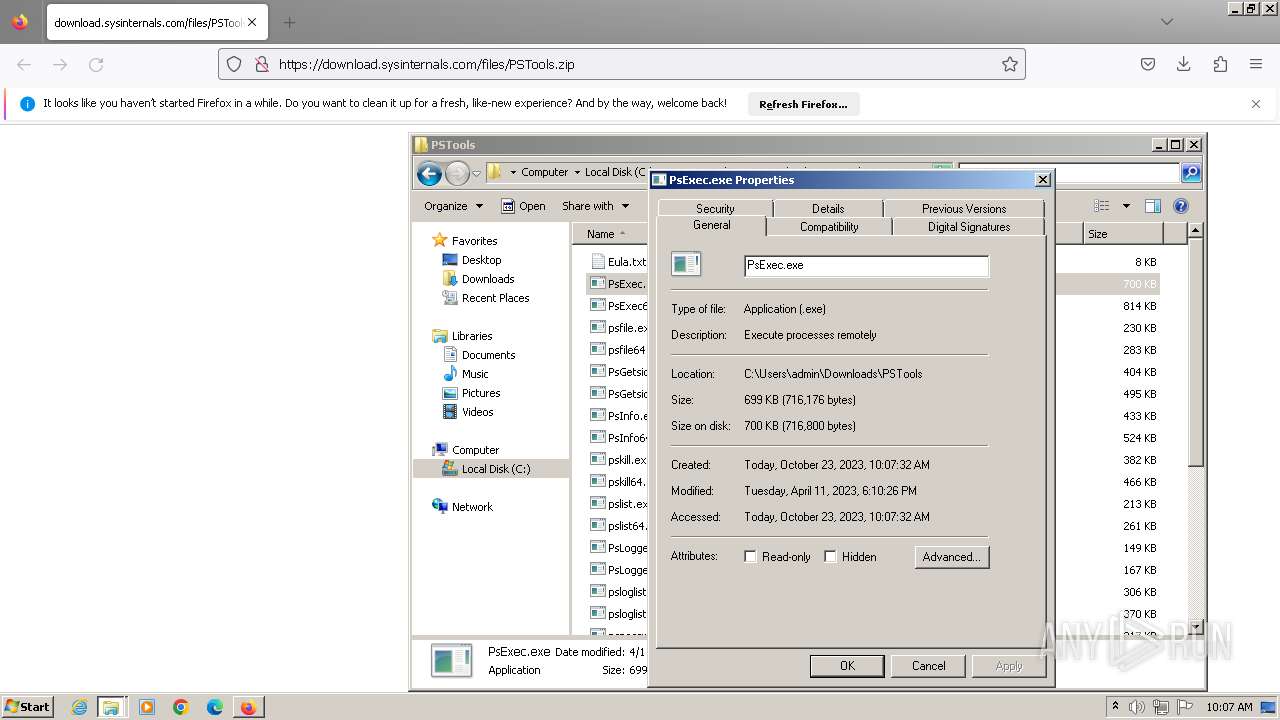This screenshot has width=1280, height=720.
Task: Click Explorer search button icon
Action: [1190, 173]
